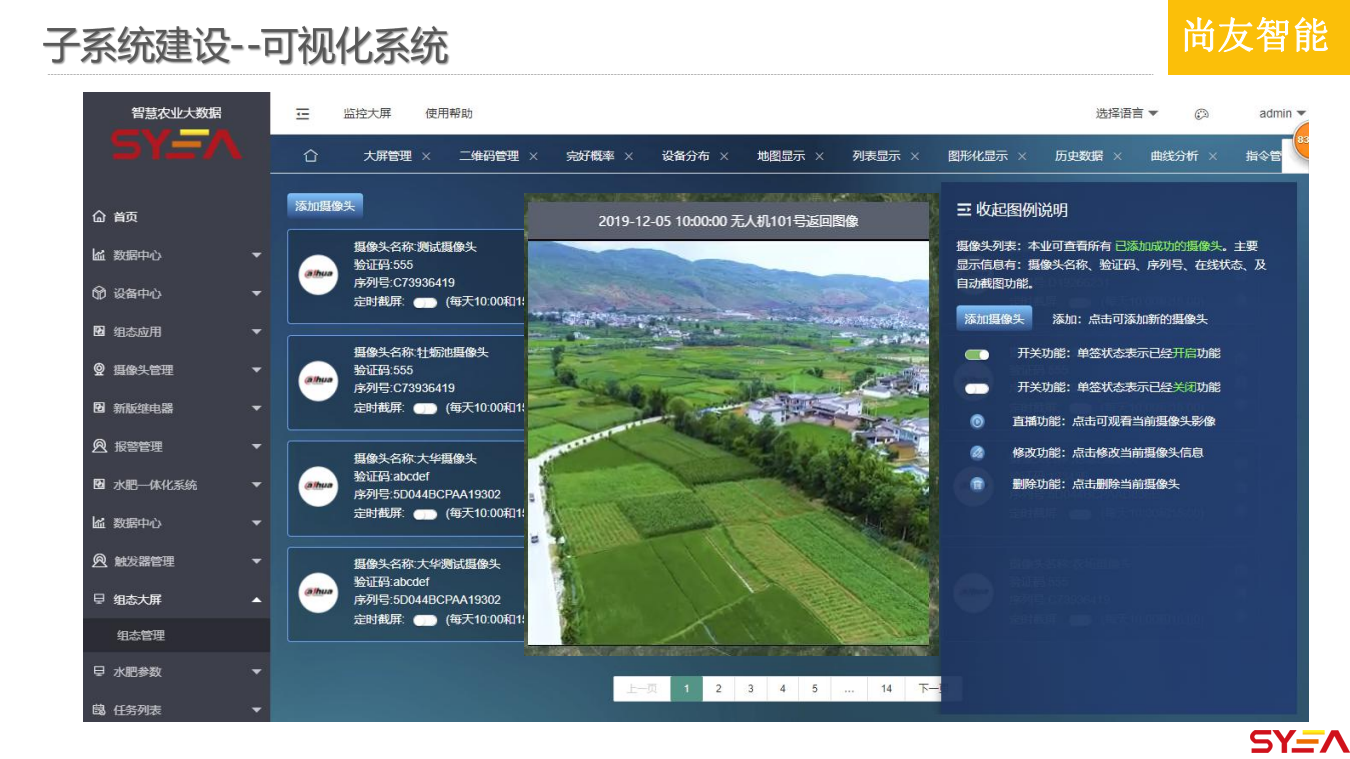Expand the 设备中心 sidebar arrow

pos(256,294)
